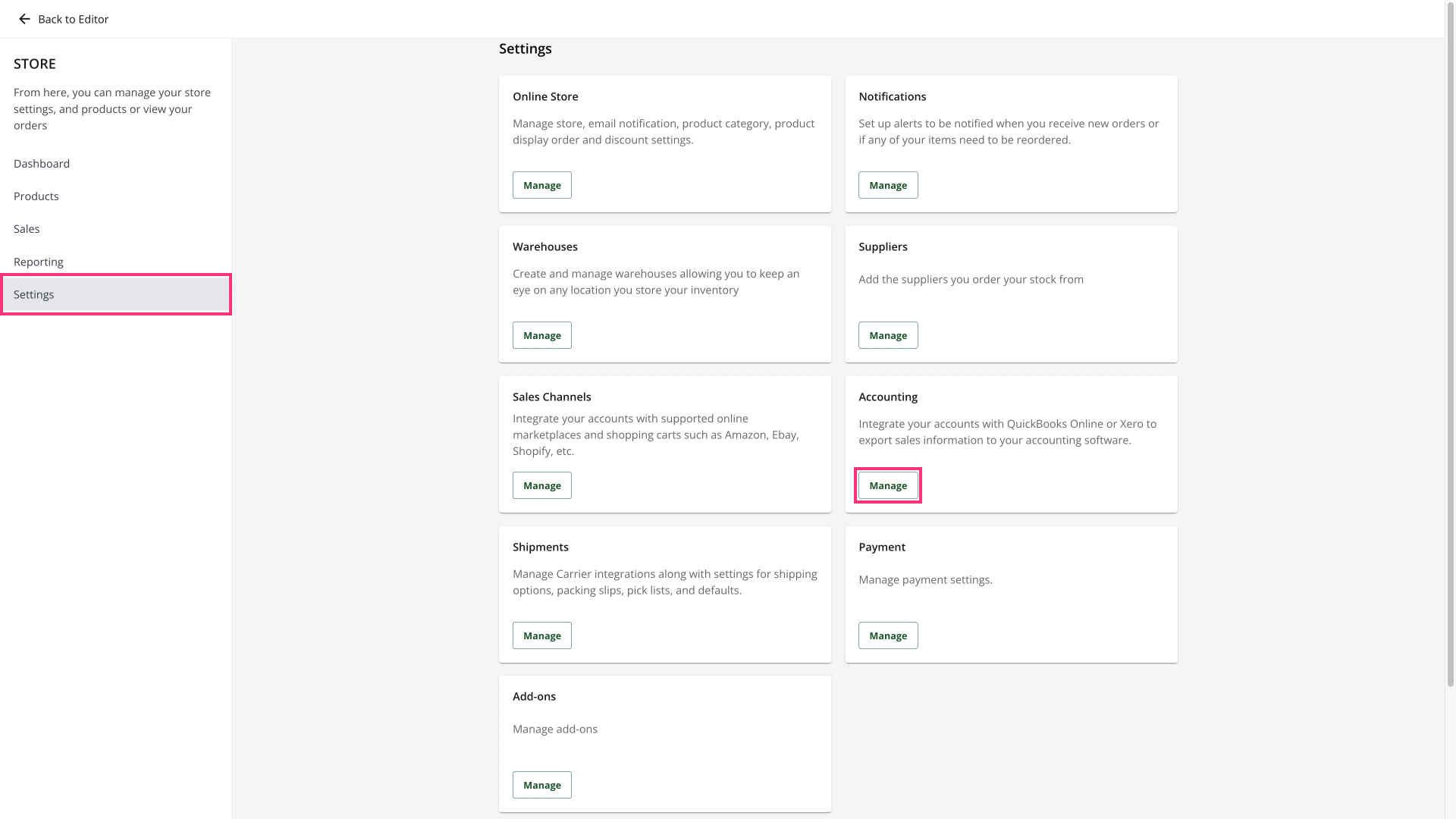This screenshot has height=819, width=1456.
Task: Manage Accounting integration
Action: click(x=887, y=485)
